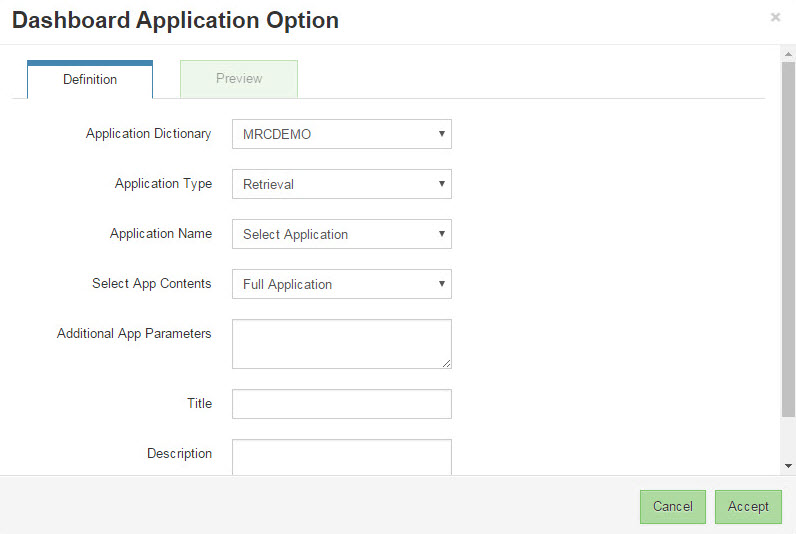This screenshot has width=796, height=534.
Task: Expand the Application Type dropdown set to Retrieval
Action: pos(342,184)
